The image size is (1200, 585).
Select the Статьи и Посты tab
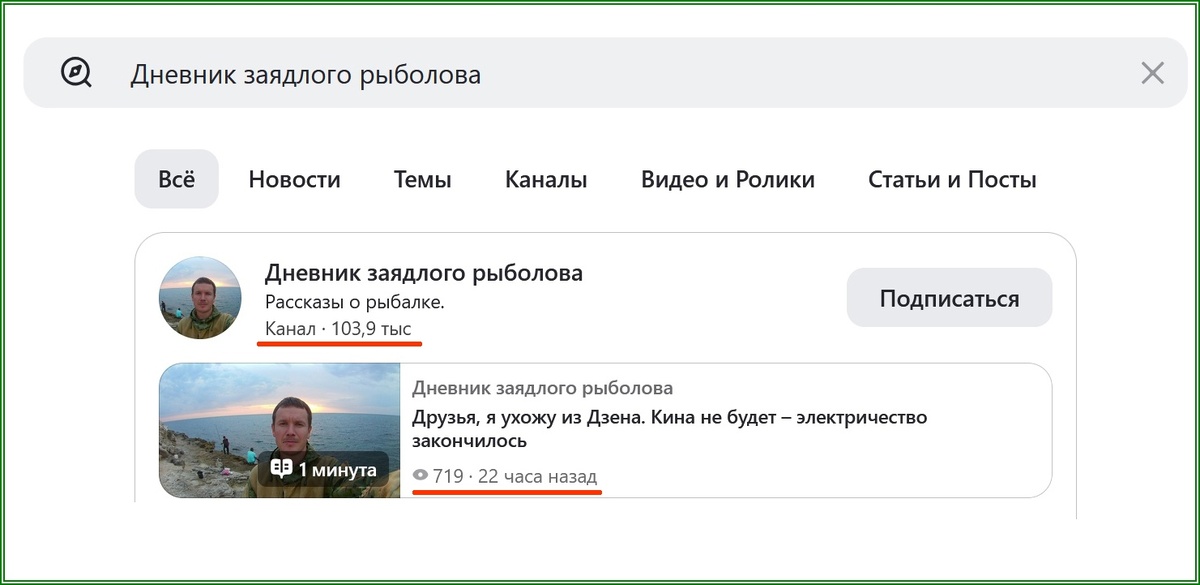click(x=952, y=179)
